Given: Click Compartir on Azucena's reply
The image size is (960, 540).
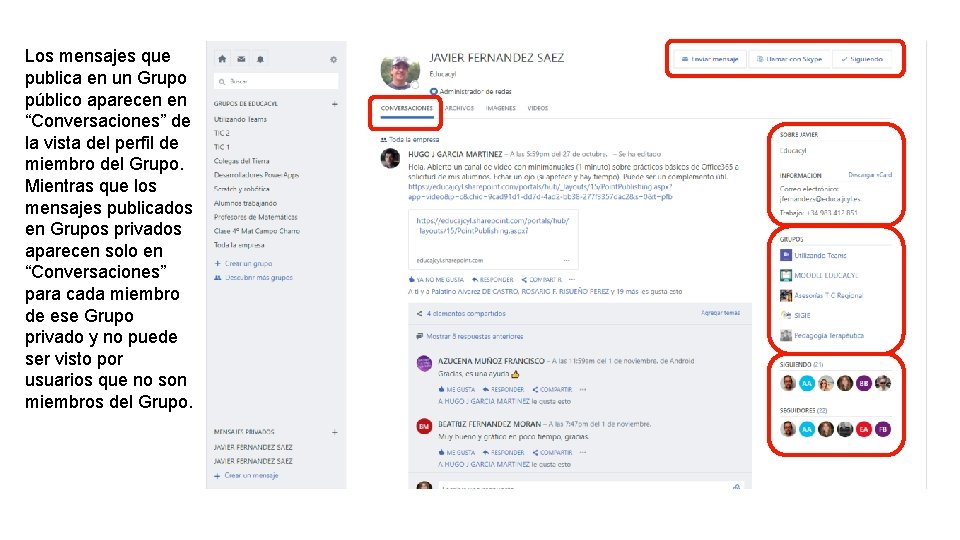Looking at the screenshot, I should (x=552, y=389).
